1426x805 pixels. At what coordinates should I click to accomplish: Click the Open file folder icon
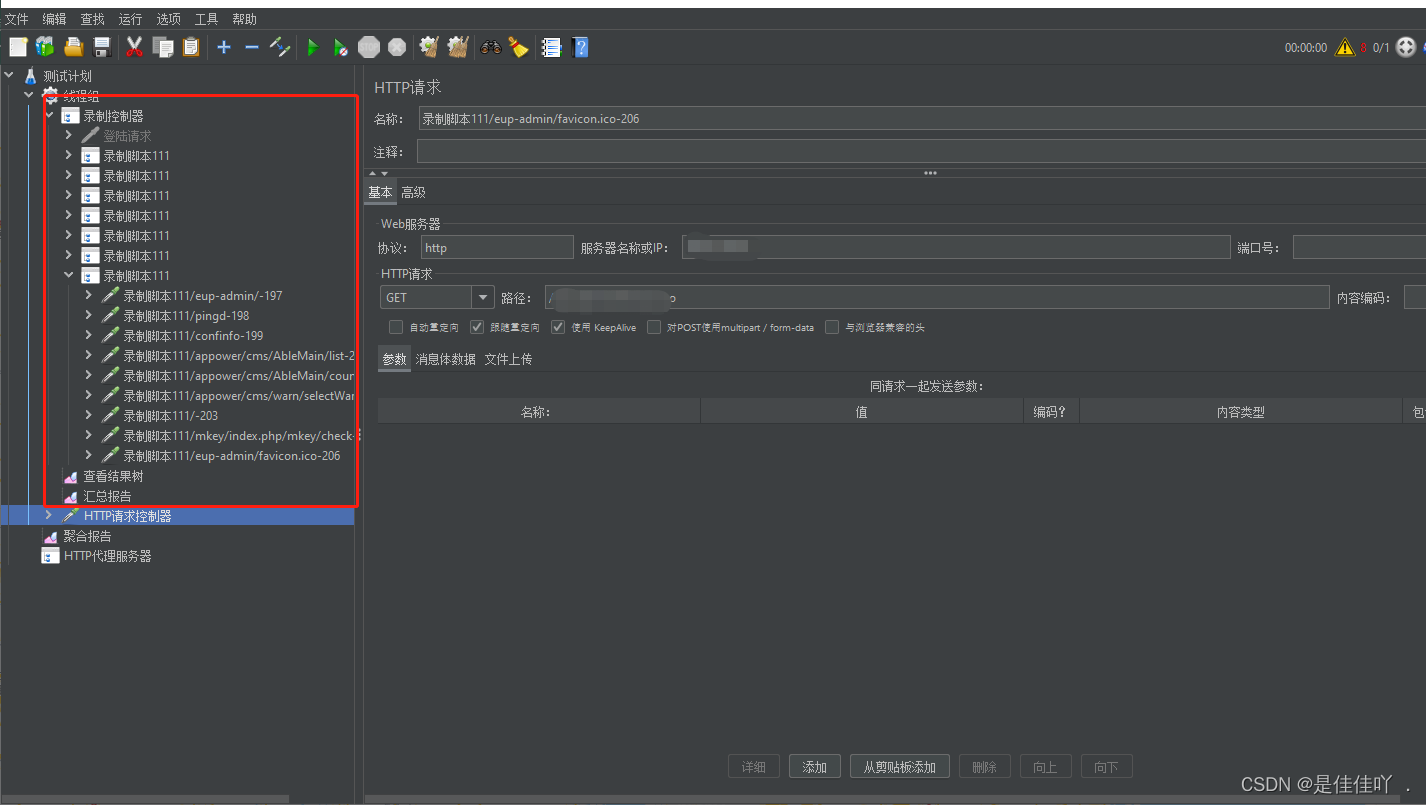click(x=73, y=47)
